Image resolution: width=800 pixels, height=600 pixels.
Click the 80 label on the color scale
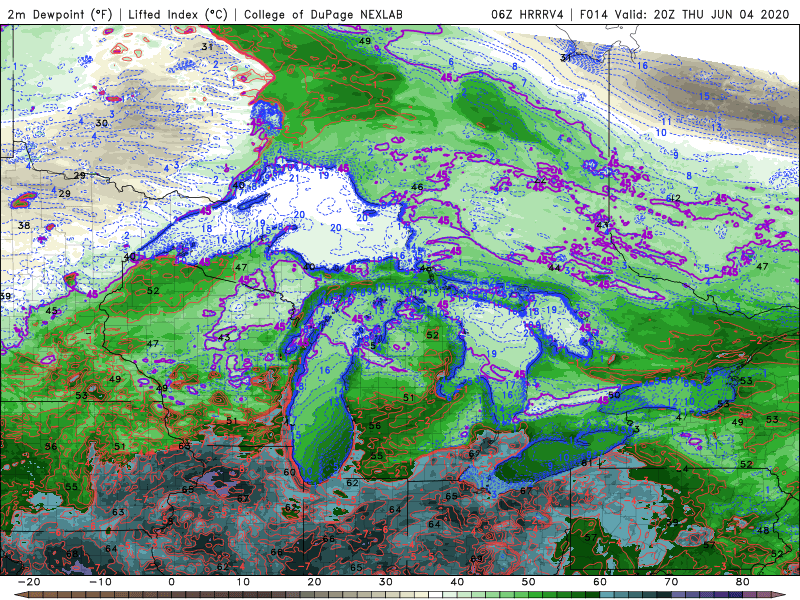click(743, 582)
